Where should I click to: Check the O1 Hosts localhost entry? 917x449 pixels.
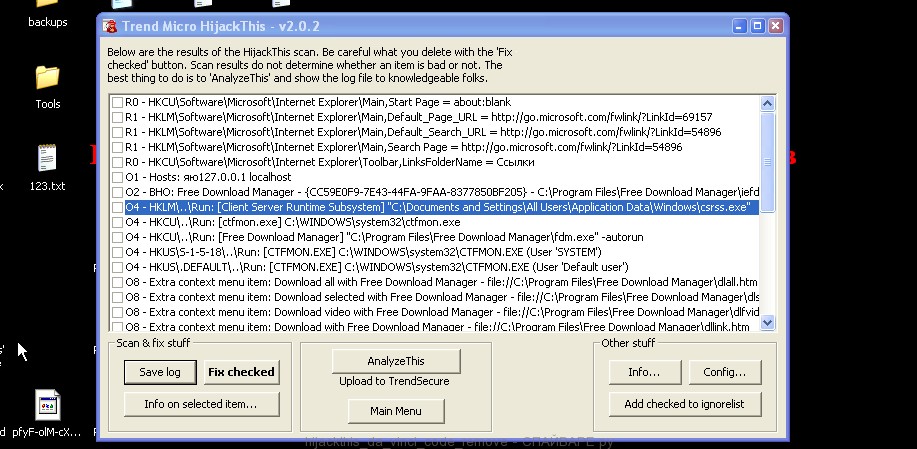pyautogui.click(x=118, y=177)
